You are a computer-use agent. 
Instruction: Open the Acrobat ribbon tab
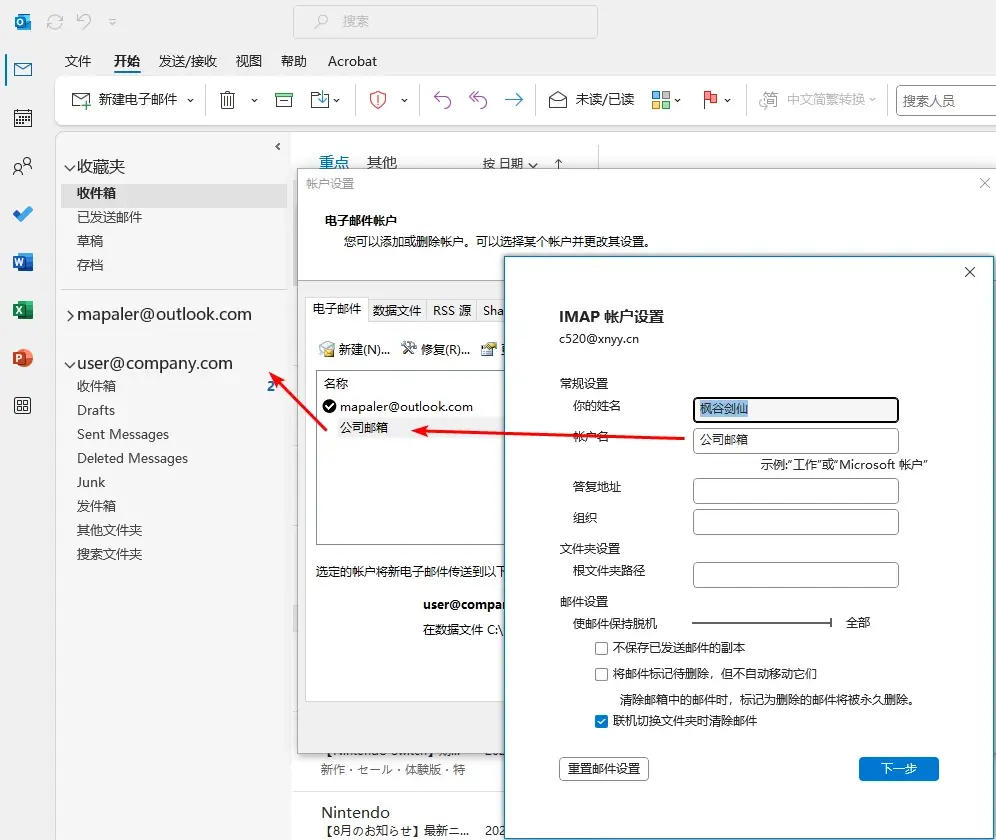point(351,61)
